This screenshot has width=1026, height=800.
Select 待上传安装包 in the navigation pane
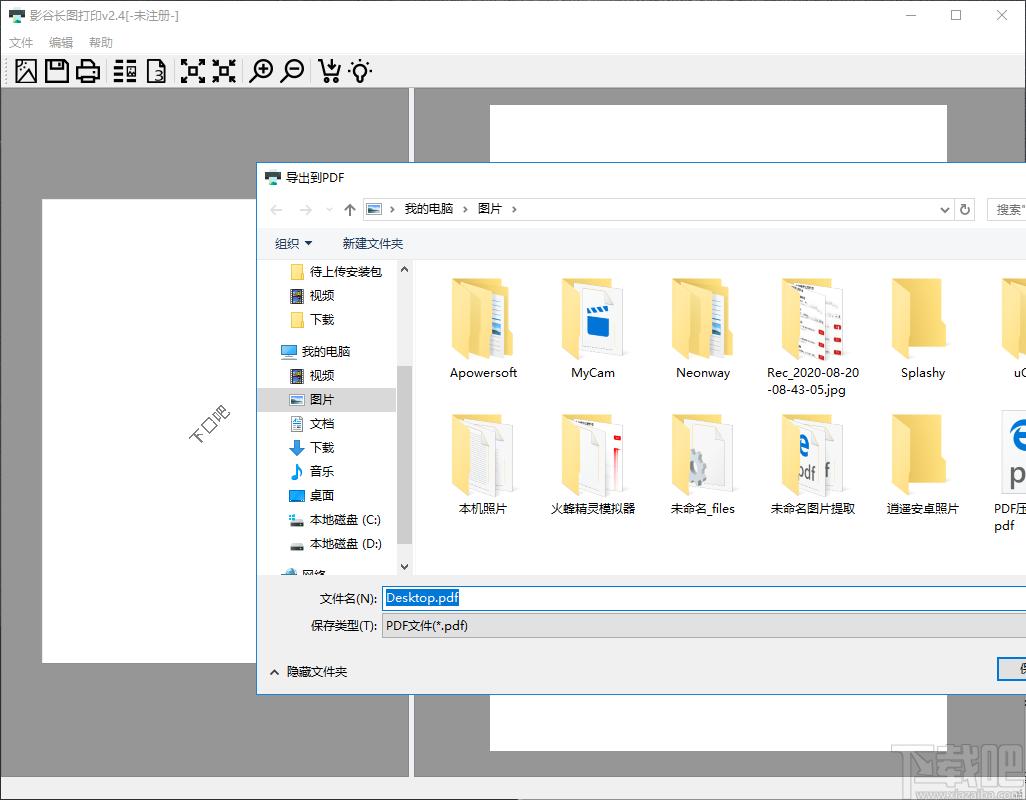coord(336,271)
